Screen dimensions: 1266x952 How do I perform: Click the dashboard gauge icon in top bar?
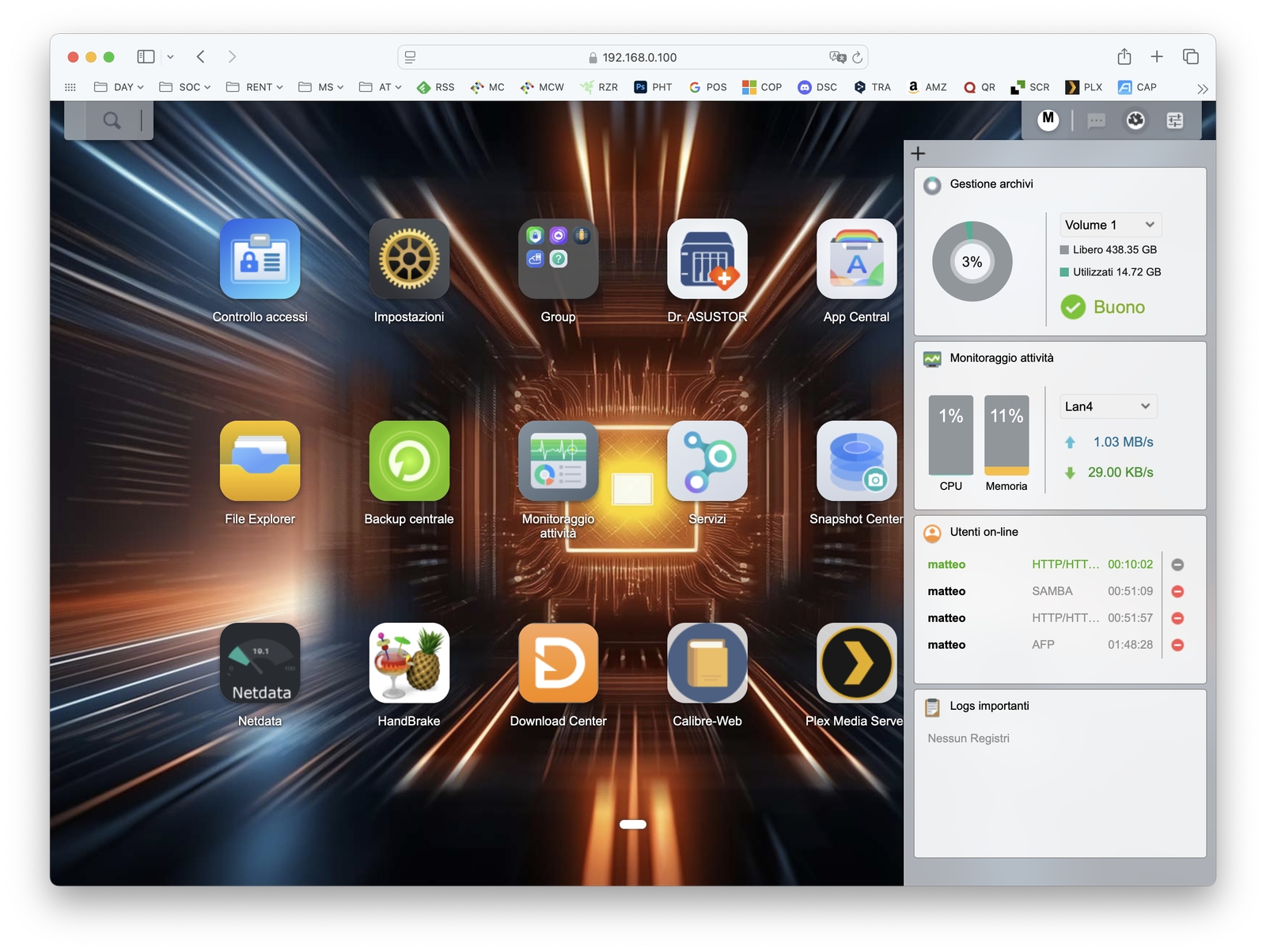tap(1135, 120)
